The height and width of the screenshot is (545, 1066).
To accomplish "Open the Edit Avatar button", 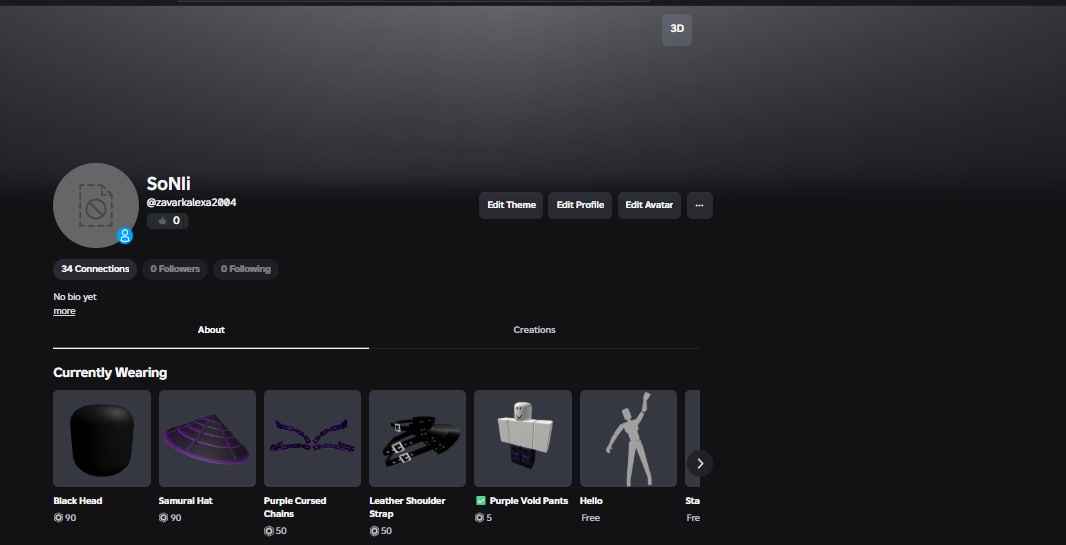I will (x=649, y=205).
